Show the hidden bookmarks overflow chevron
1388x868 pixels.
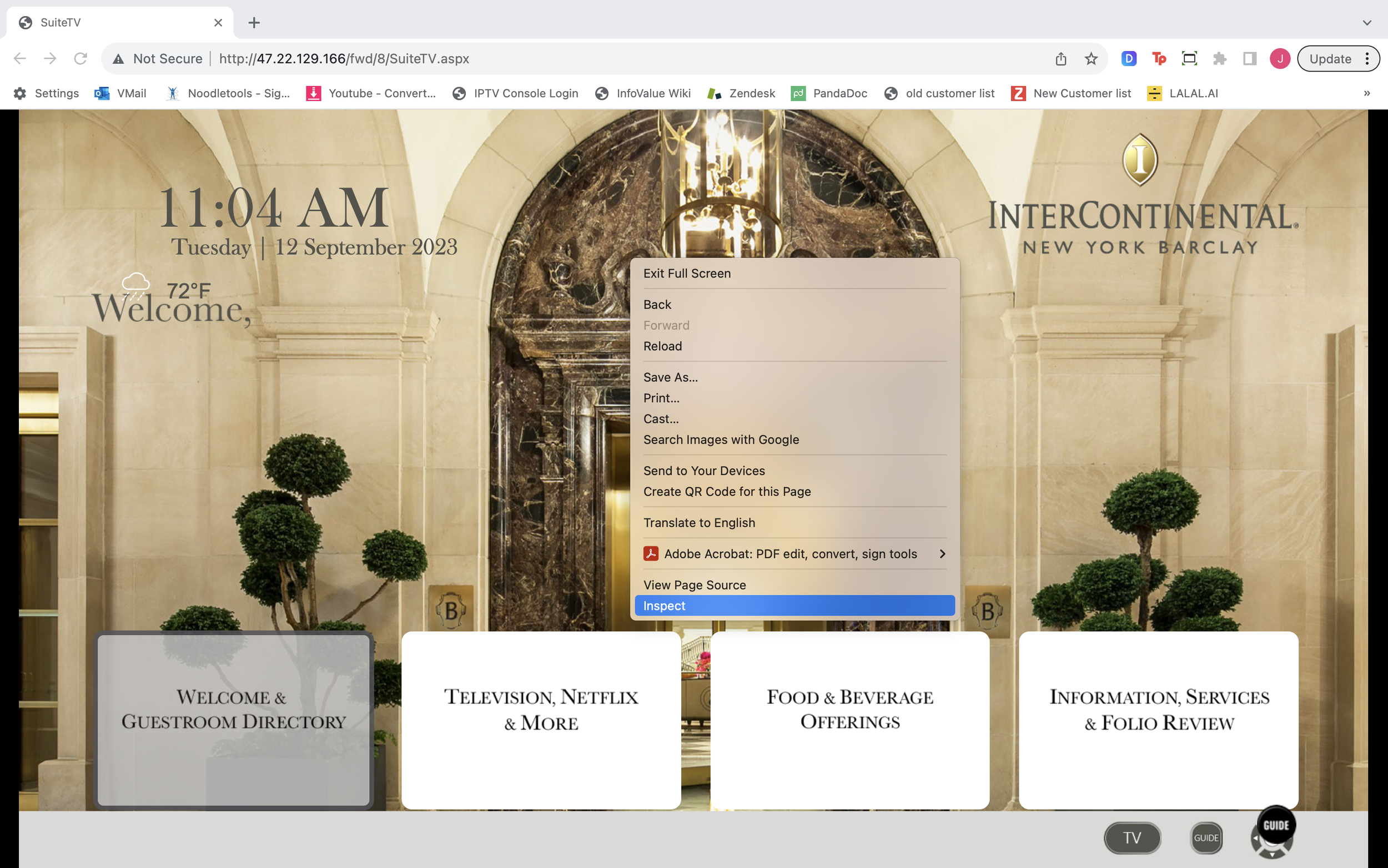pos(1367,93)
